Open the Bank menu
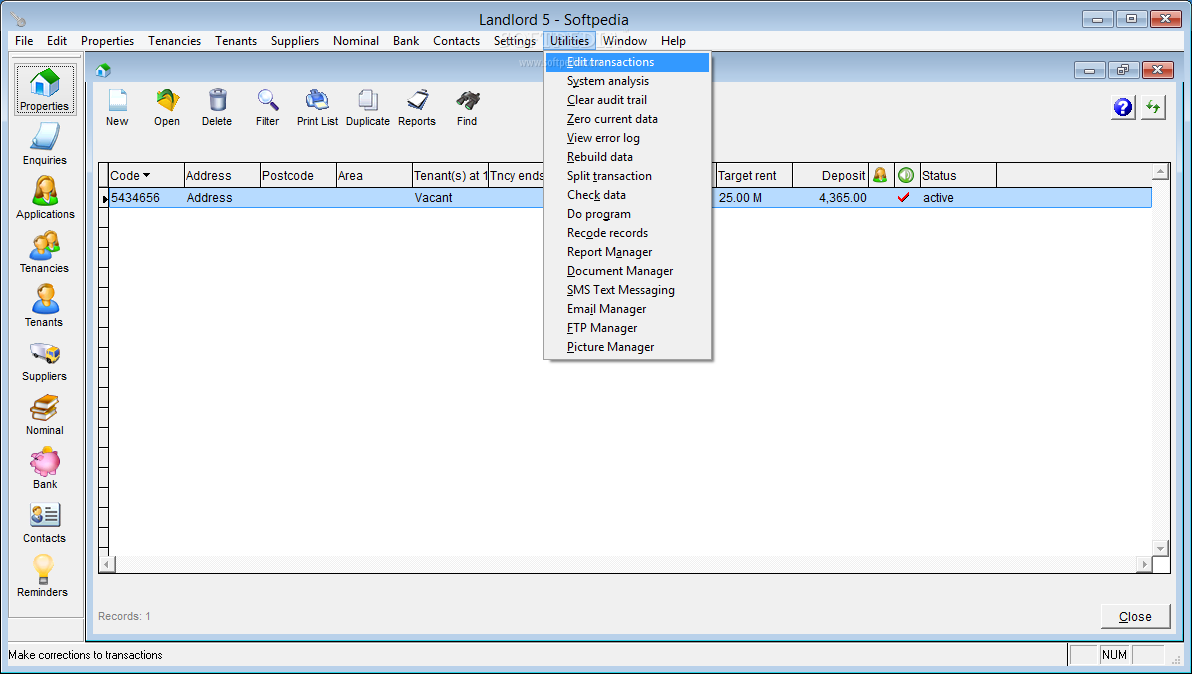This screenshot has height=674, width=1192. [x=406, y=41]
